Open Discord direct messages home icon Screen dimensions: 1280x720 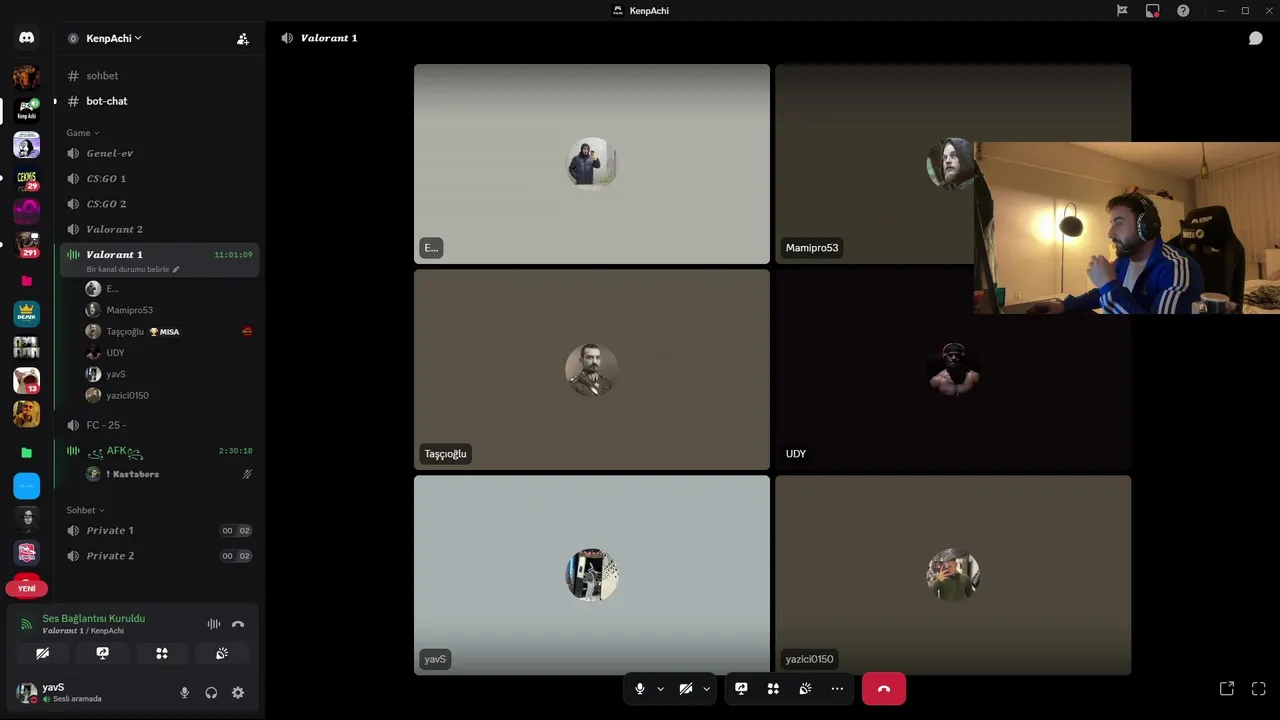[26, 38]
